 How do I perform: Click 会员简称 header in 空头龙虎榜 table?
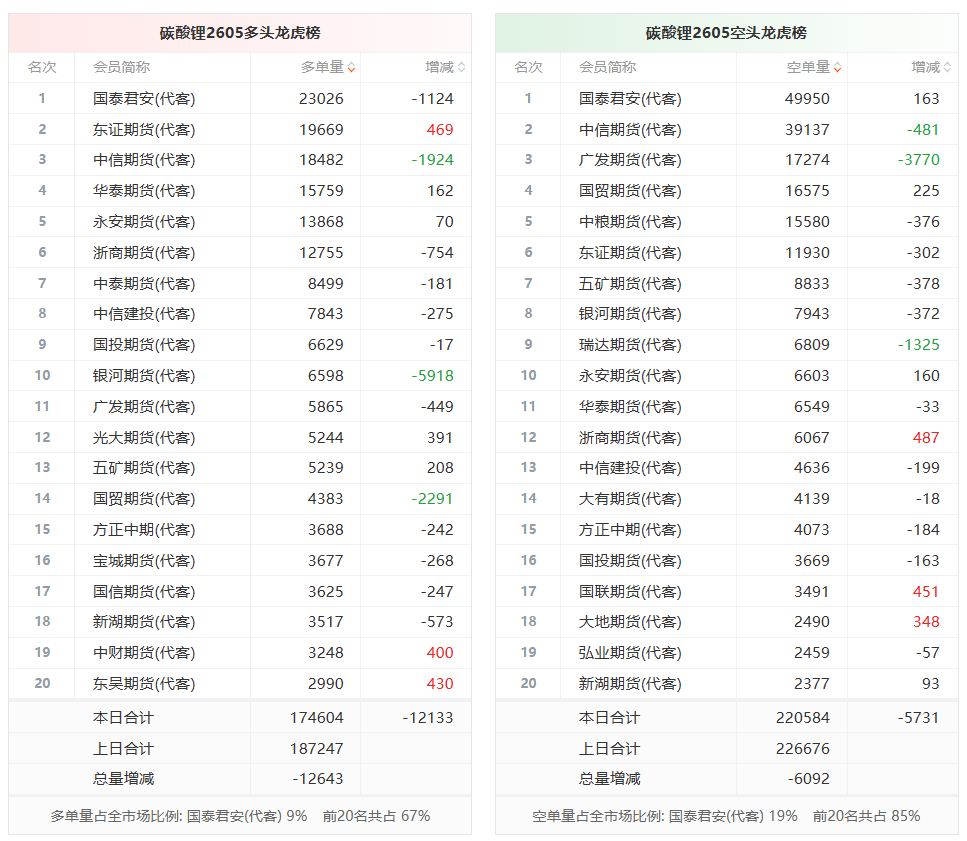point(607,67)
